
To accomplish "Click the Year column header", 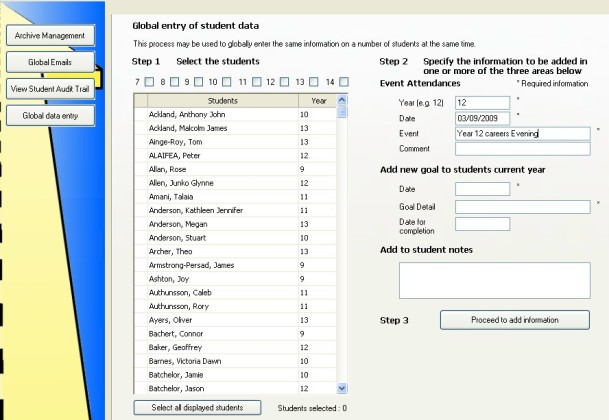I will click(x=318, y=101).
